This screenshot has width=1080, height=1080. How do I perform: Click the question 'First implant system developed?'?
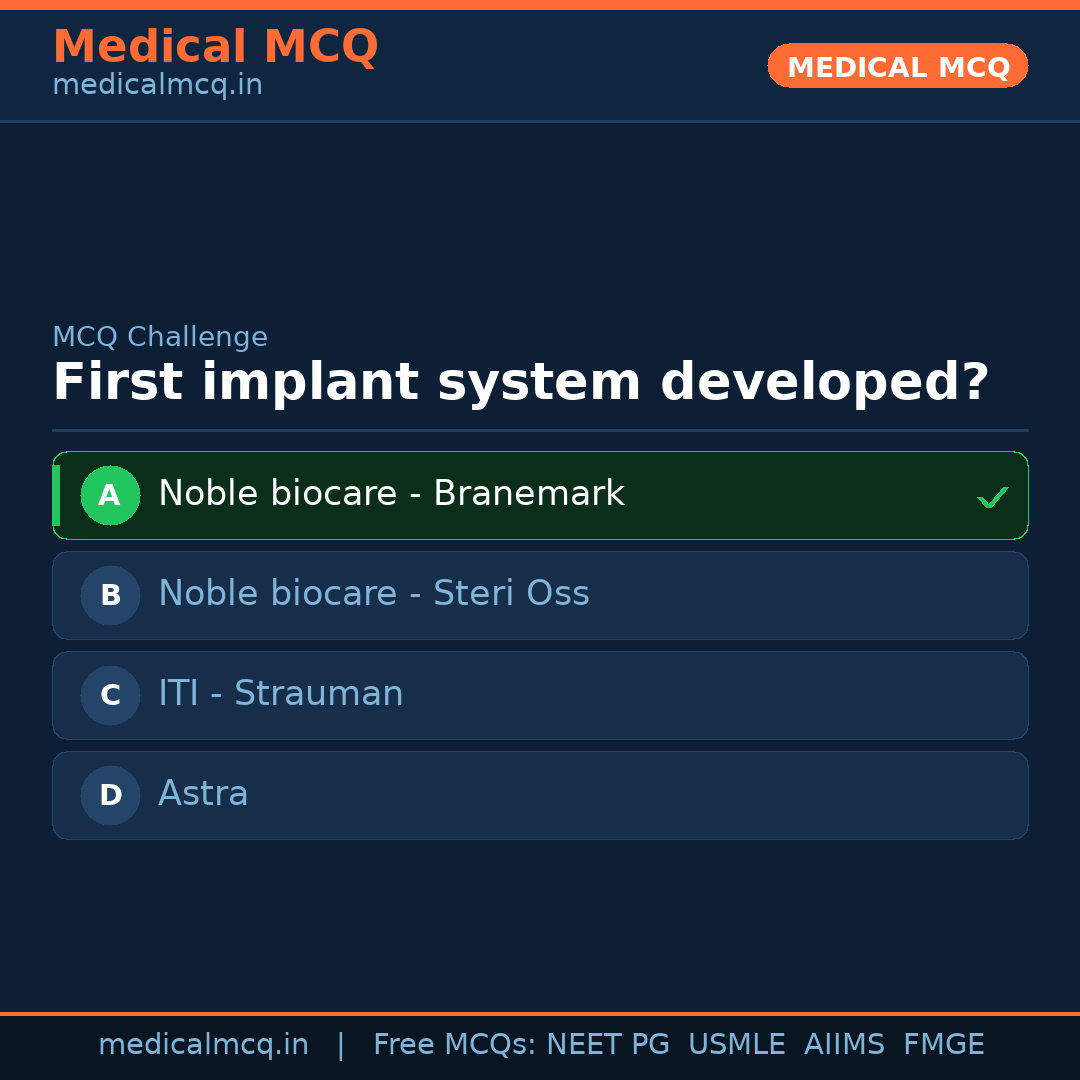[520, 381]
